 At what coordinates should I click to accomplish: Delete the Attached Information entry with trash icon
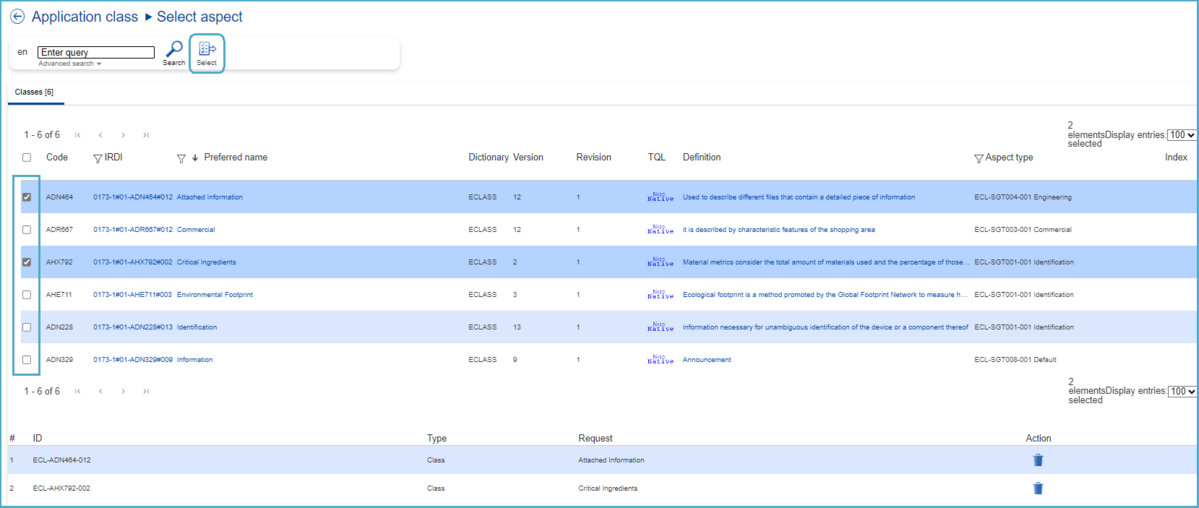tap(1037, 460)
